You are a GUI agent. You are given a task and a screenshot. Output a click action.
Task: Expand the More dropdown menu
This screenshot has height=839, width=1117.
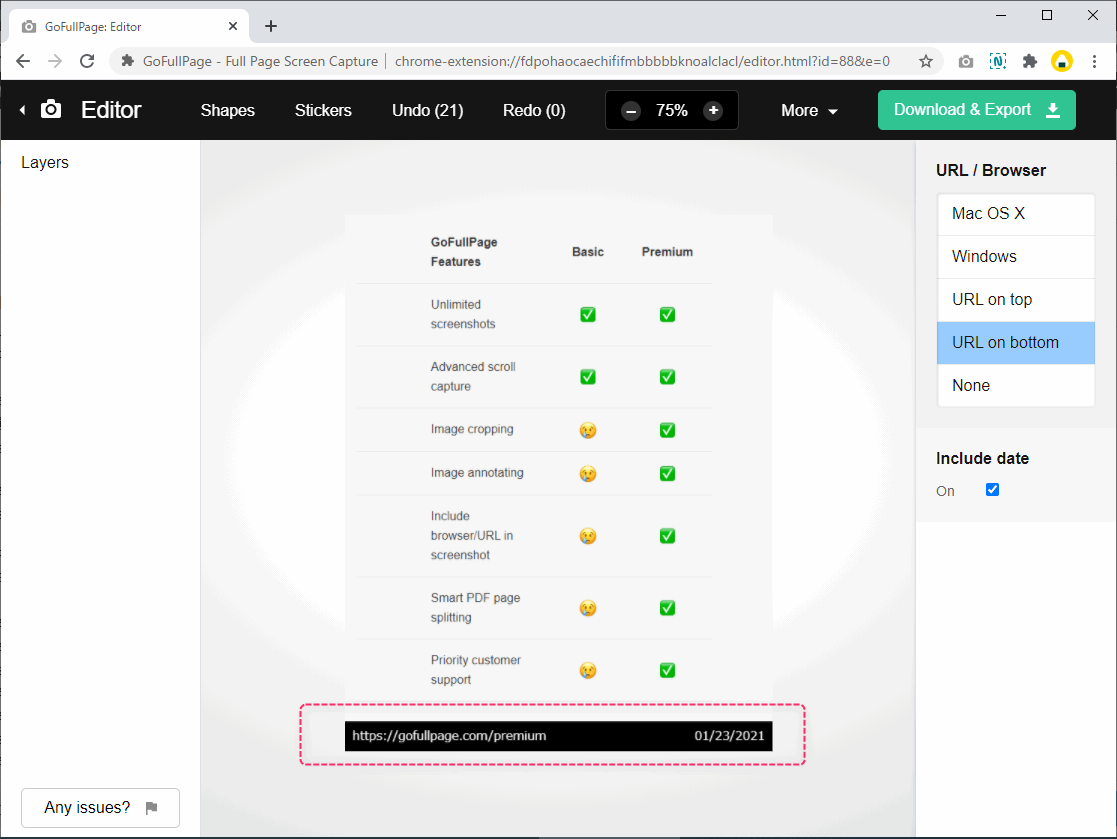809,110
